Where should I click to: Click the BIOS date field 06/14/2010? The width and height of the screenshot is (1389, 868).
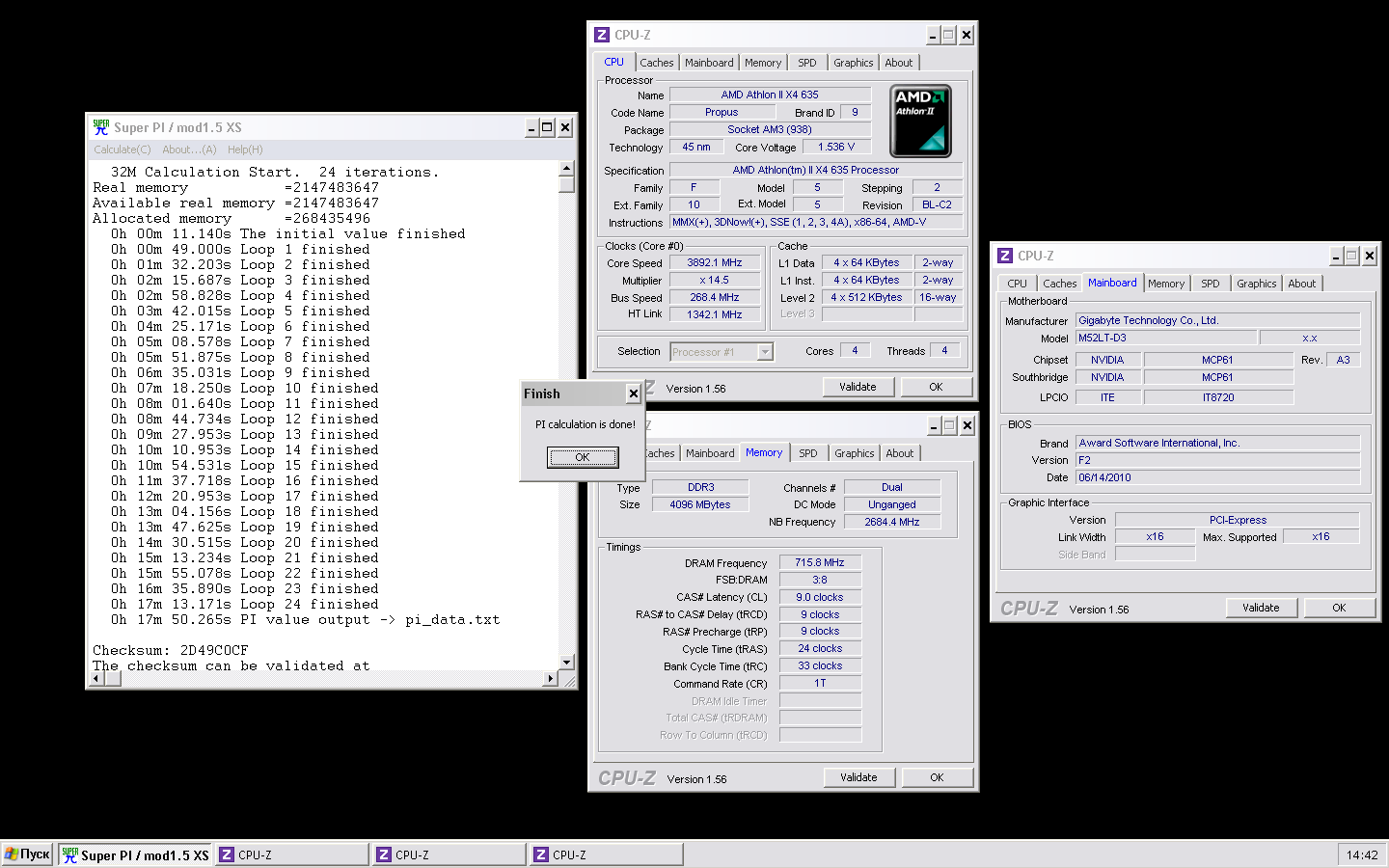(x=1217, y=477)
